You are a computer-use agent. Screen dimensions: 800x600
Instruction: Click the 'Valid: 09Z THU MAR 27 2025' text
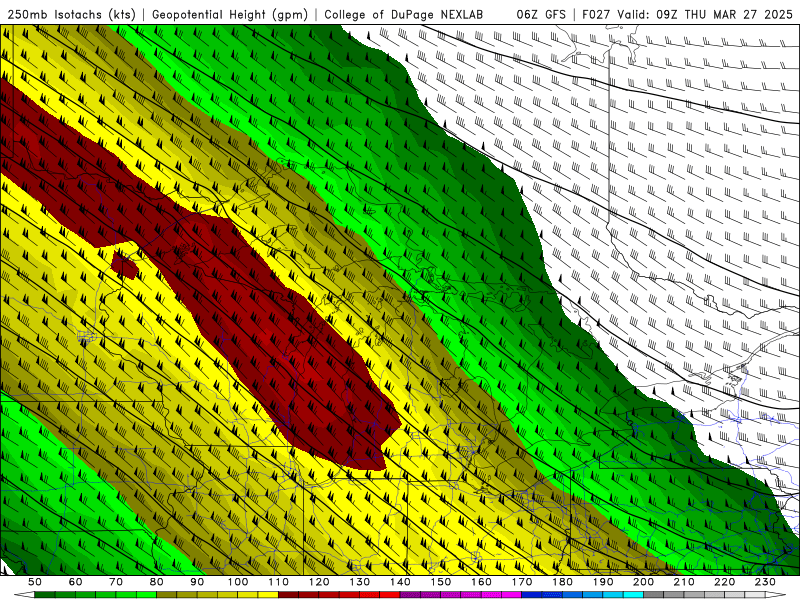[705, 14]
